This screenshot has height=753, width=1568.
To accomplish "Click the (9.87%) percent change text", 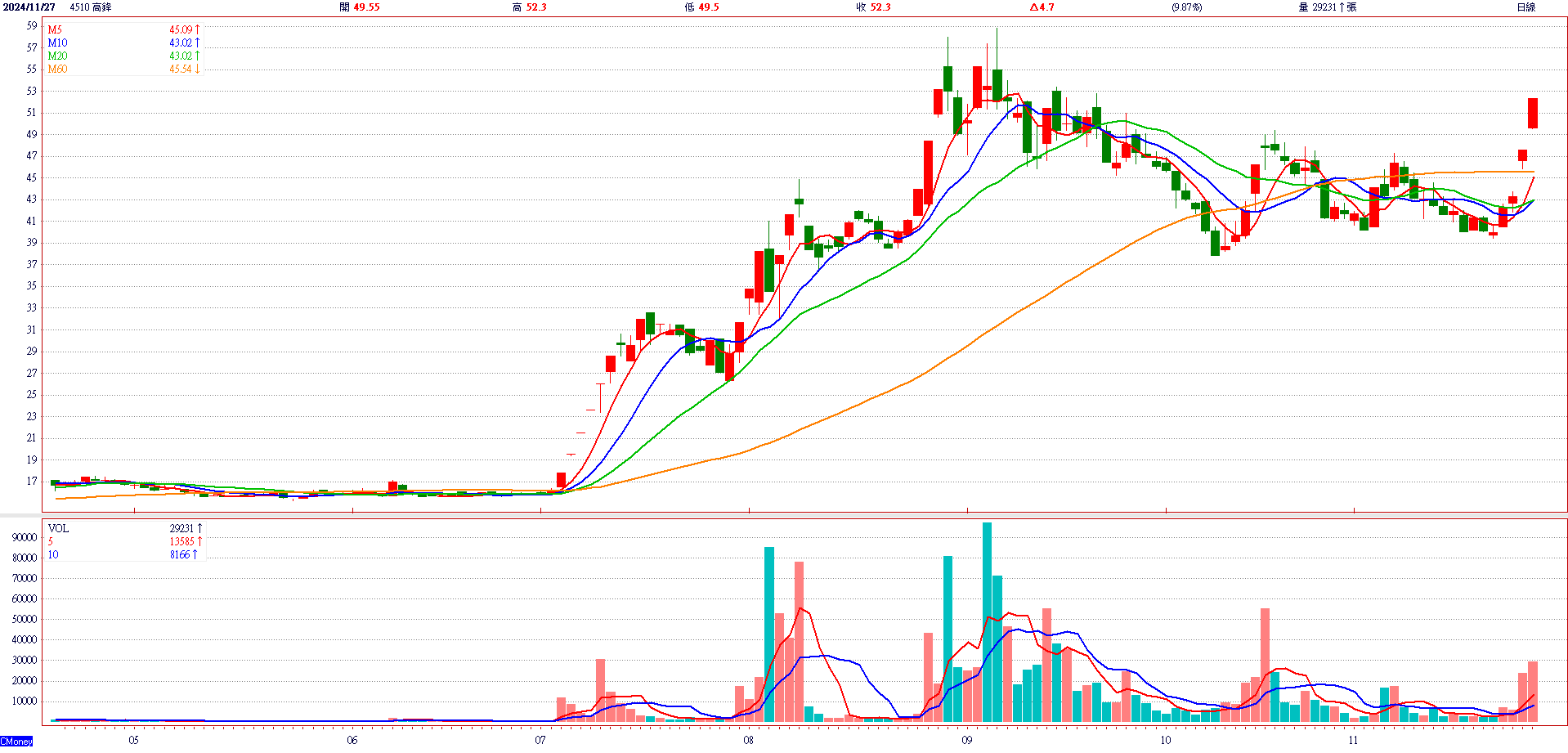I will (1186, 7).
